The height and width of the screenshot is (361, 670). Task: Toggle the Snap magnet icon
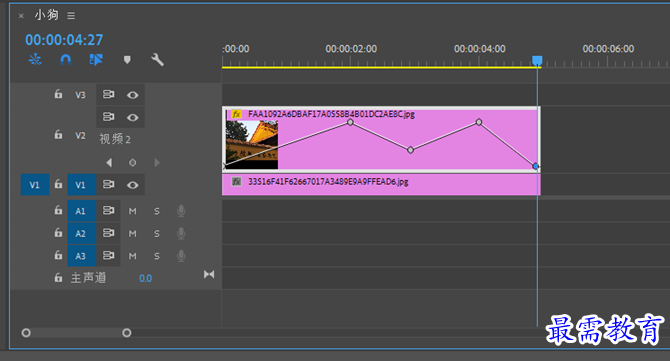[65, 59]
